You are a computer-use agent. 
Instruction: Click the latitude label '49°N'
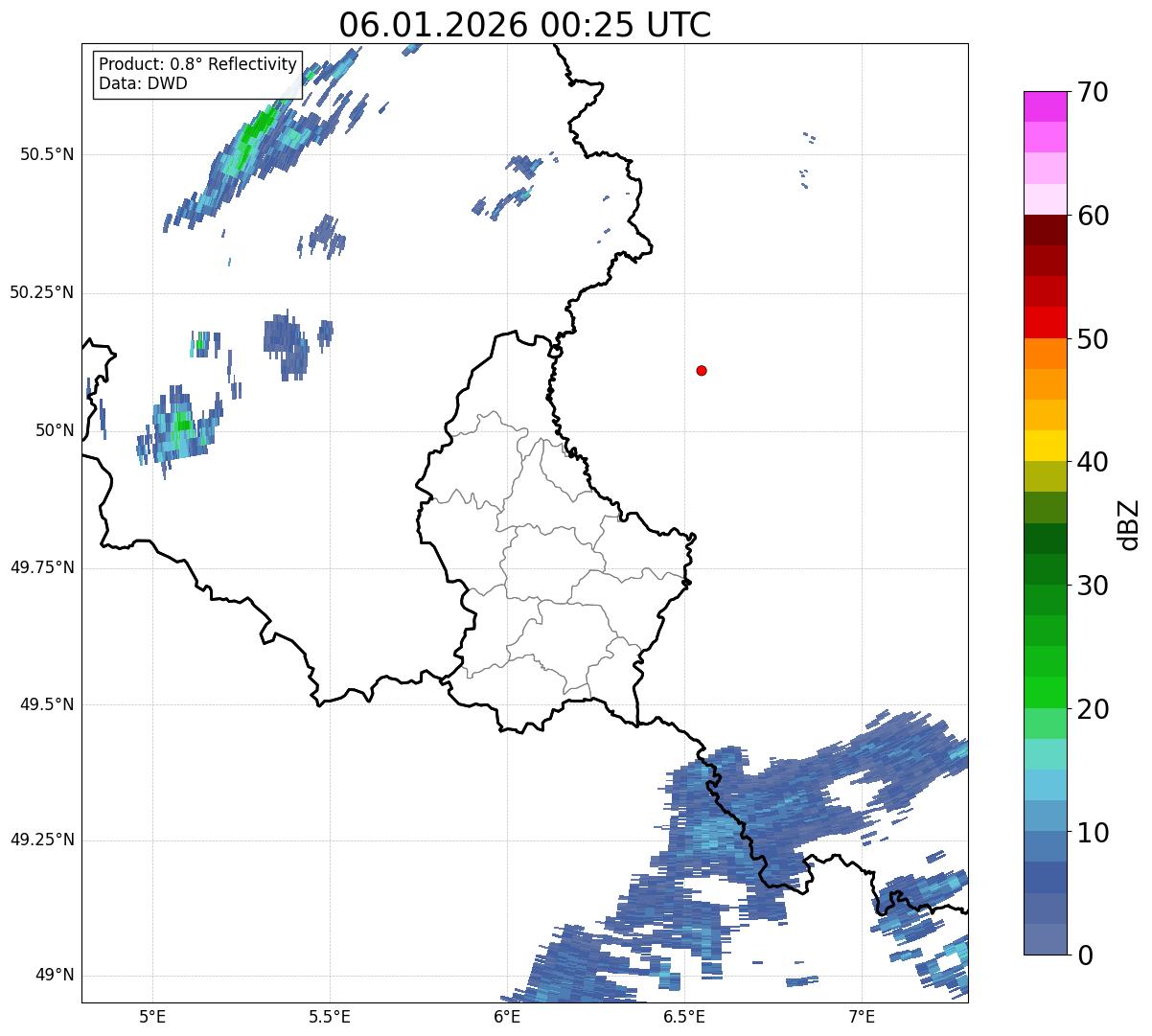point(55,976)
